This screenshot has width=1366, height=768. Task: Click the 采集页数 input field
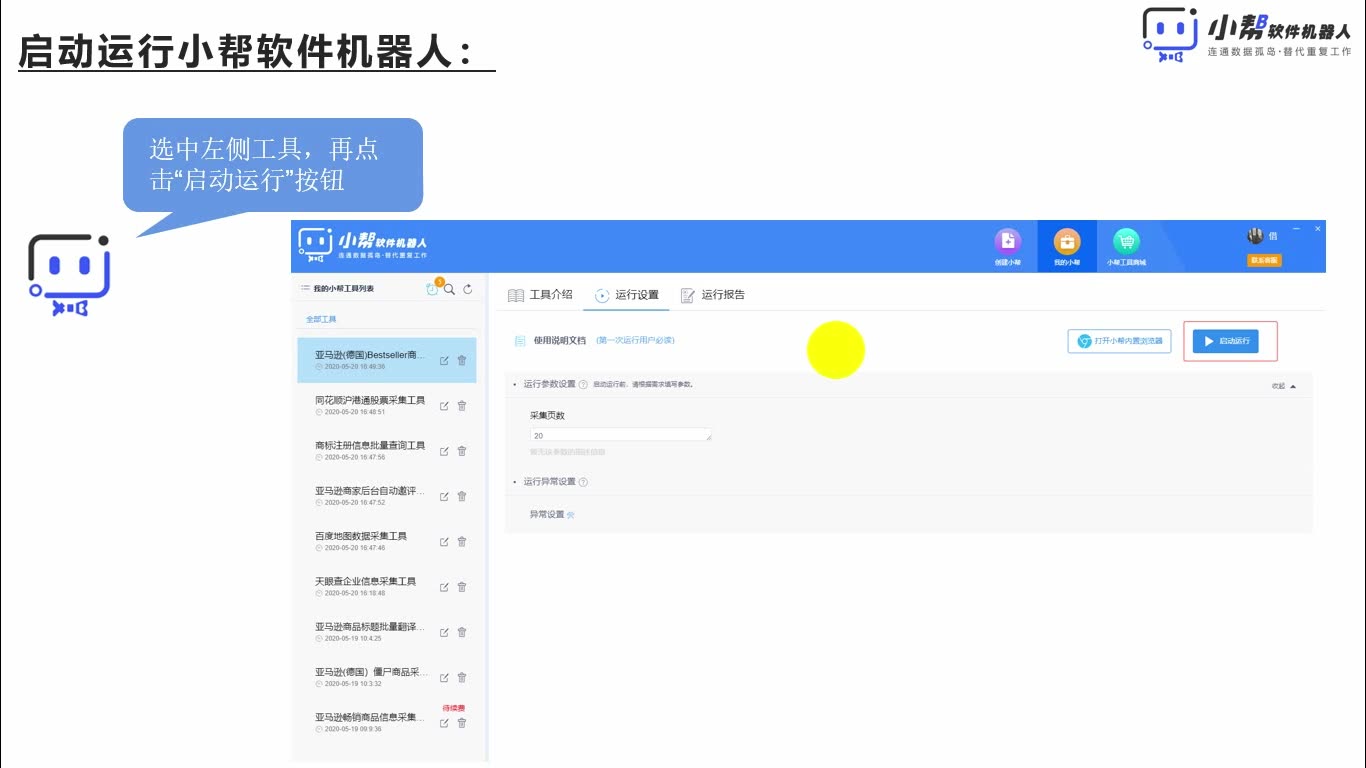click(621, 436)
